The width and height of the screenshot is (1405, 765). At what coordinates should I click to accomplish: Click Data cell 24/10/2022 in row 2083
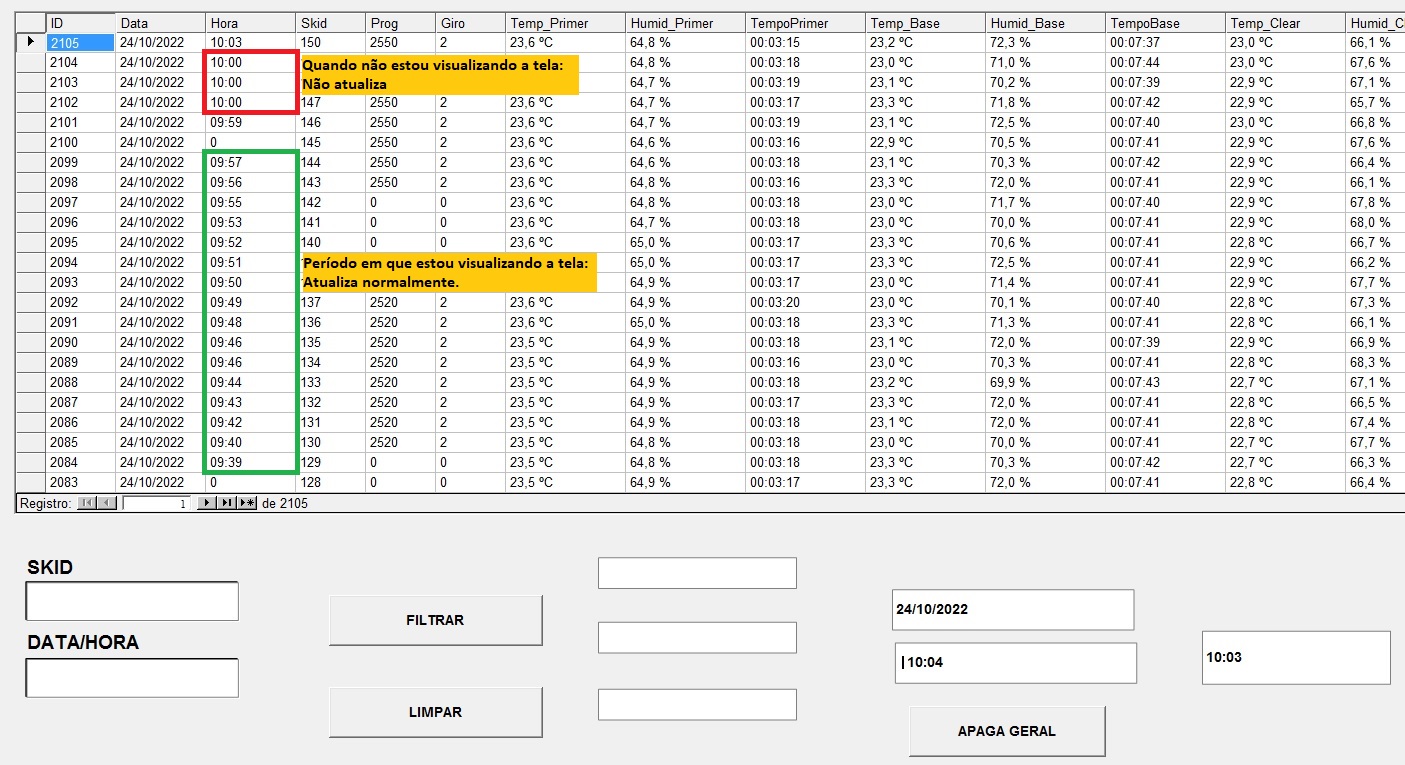160,482
